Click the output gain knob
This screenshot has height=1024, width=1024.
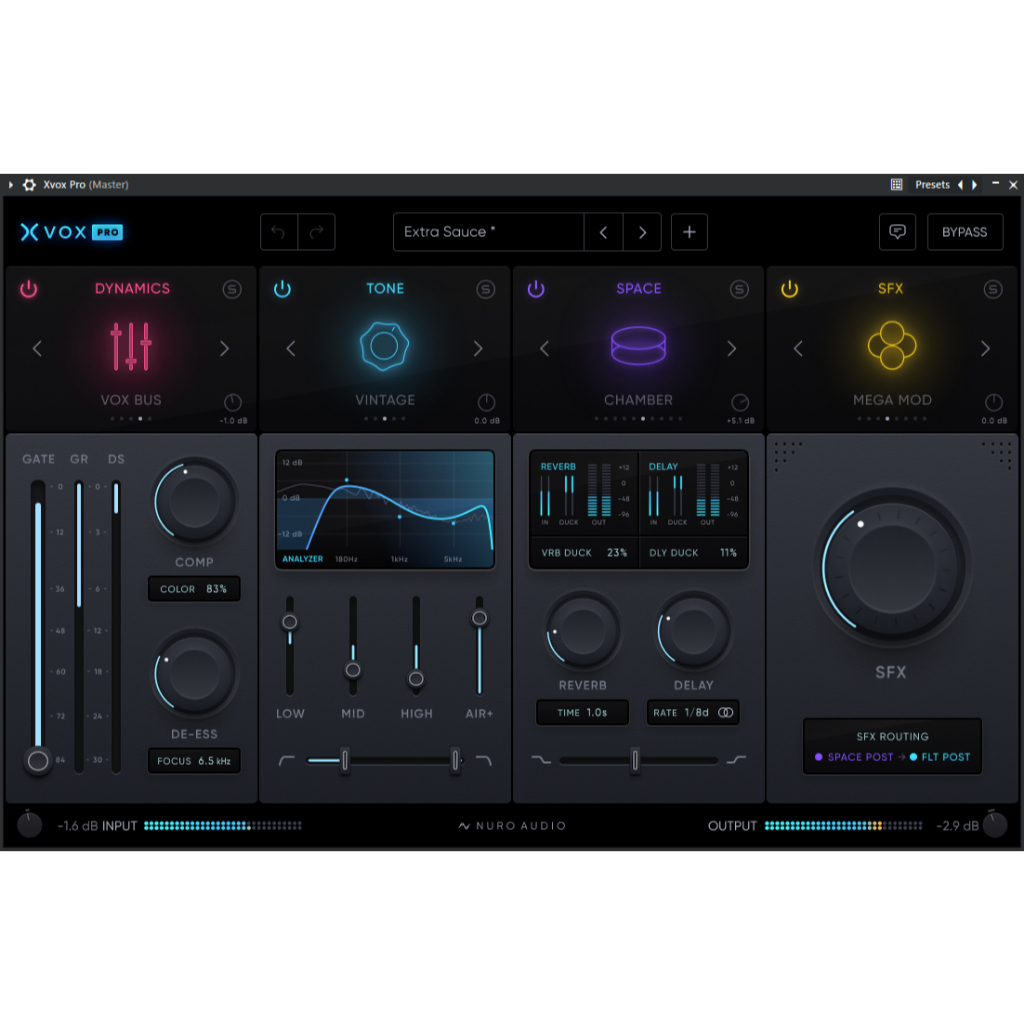995,824
